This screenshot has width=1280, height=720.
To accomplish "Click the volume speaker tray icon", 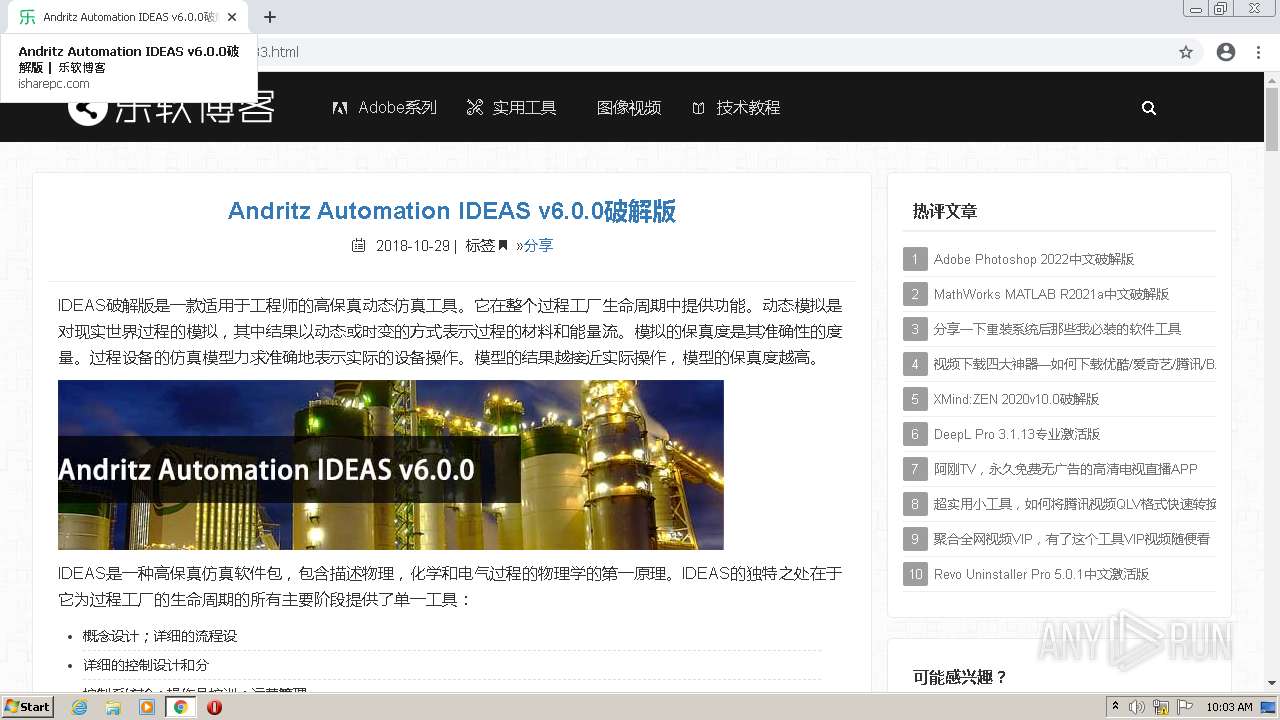I will pos(1137,707).
